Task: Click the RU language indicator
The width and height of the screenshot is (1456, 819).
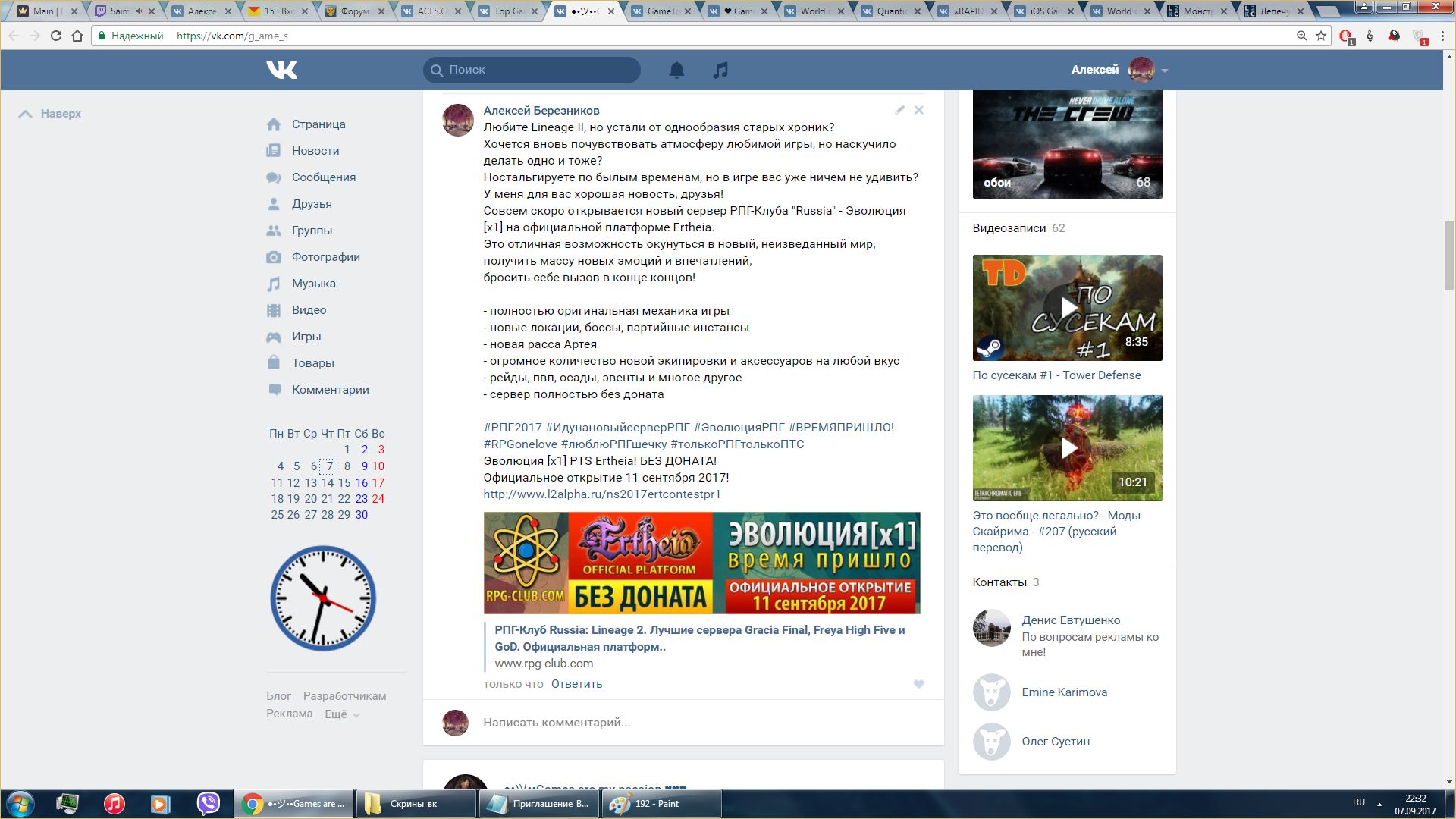Action: point(1359,802)
